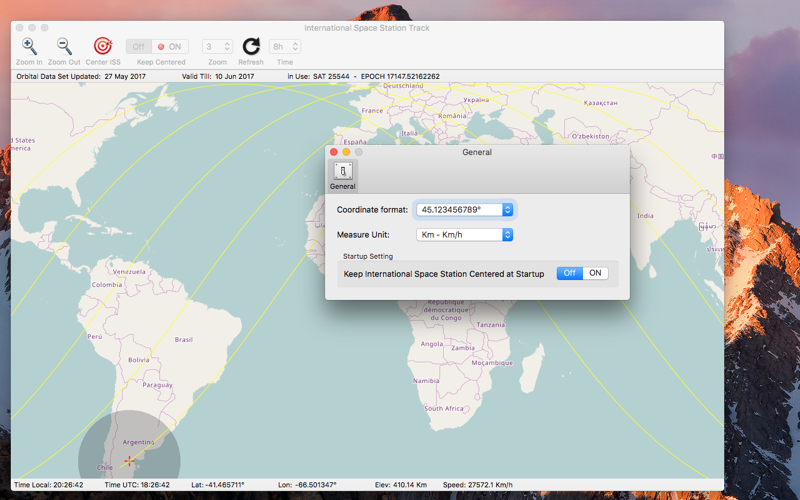The width and height of the screenshot is (800, 500).
Task: Open the Coordinate format dropdown
Action: (x=464, y=210)
